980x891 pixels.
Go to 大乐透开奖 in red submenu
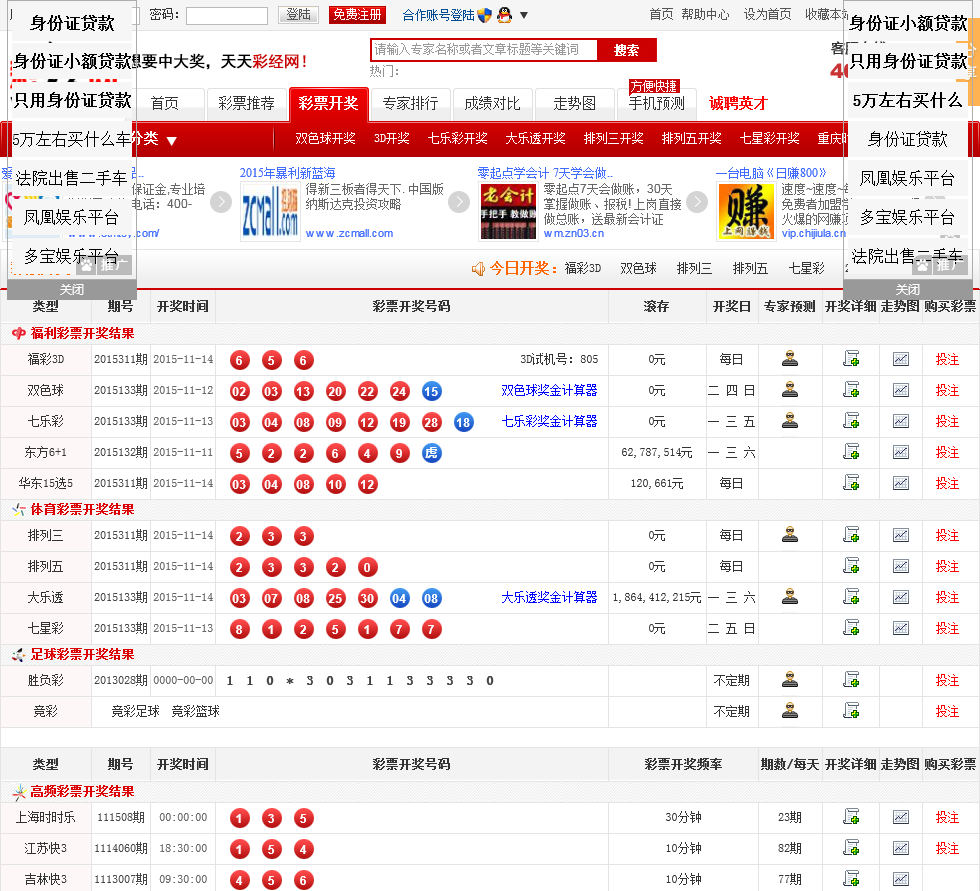tap(535, 138)
